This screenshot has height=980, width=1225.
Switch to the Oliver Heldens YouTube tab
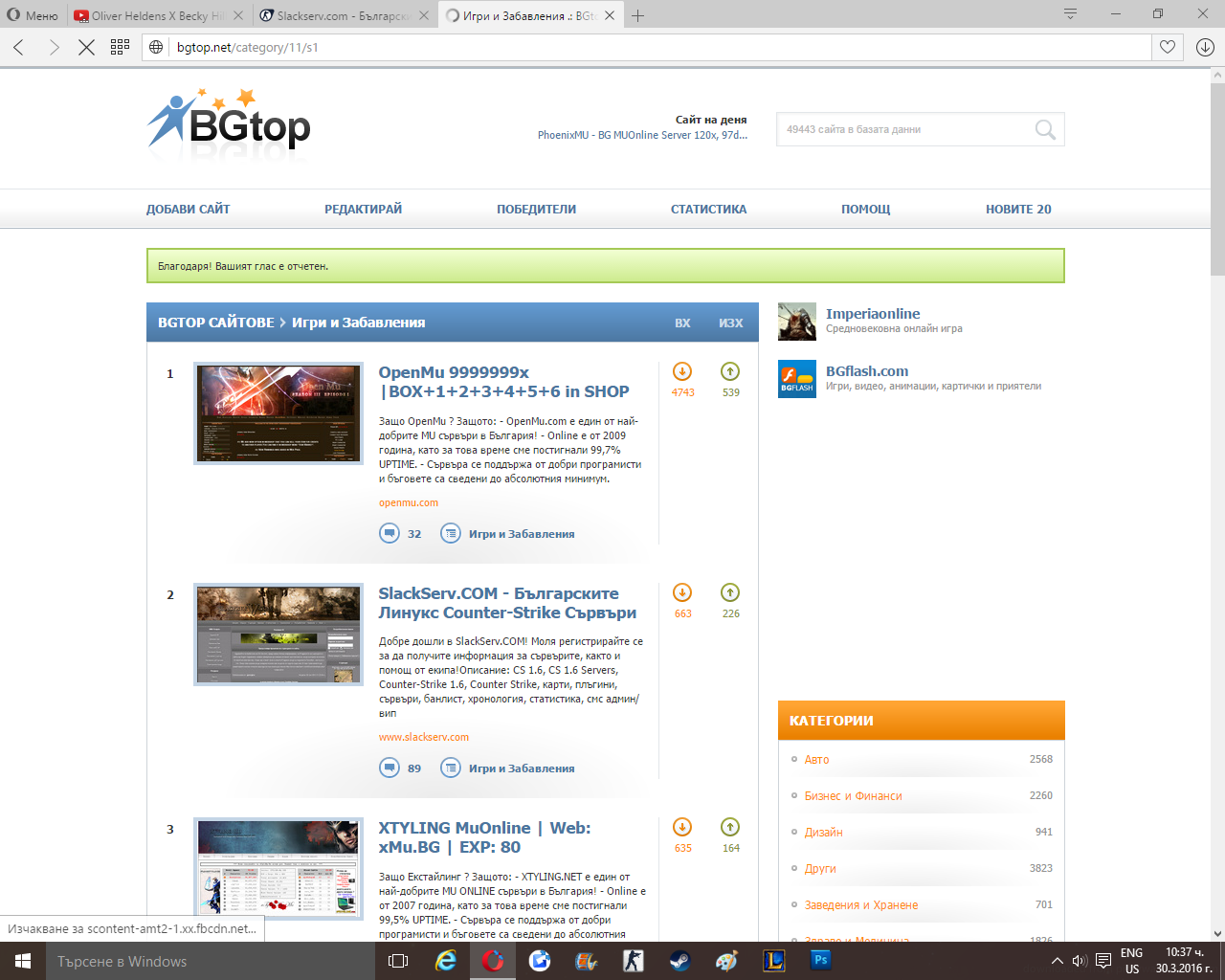[x=158, y=15]
